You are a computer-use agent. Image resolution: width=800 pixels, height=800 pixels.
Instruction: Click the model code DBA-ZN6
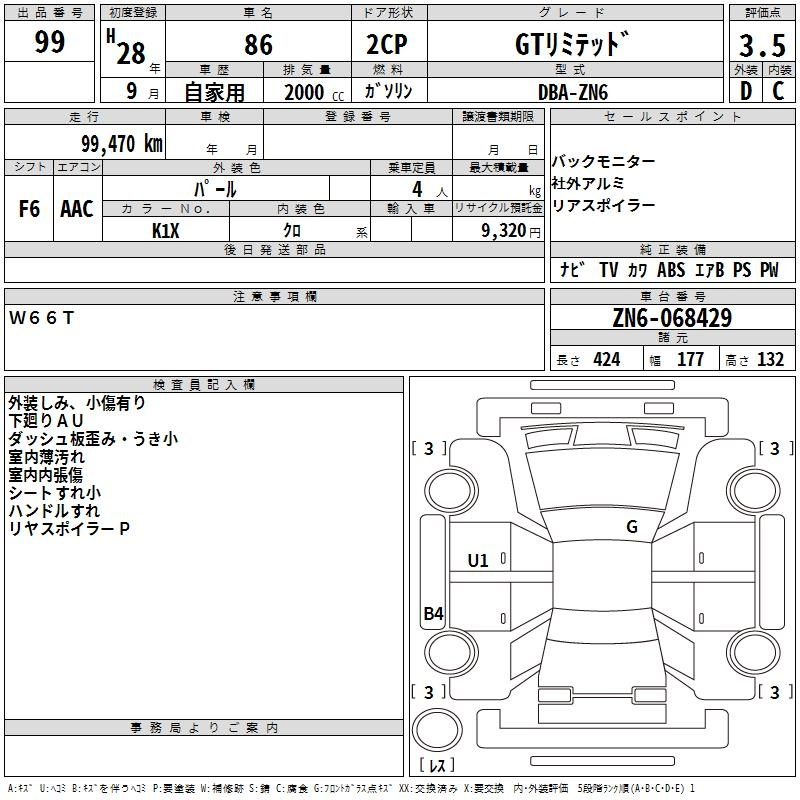pyautogui.click(x=572, y=91)
